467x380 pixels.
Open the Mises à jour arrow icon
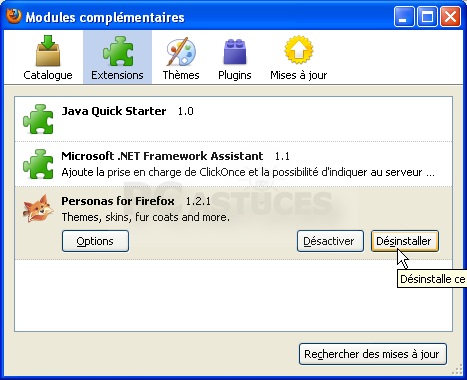click(299, 50)
